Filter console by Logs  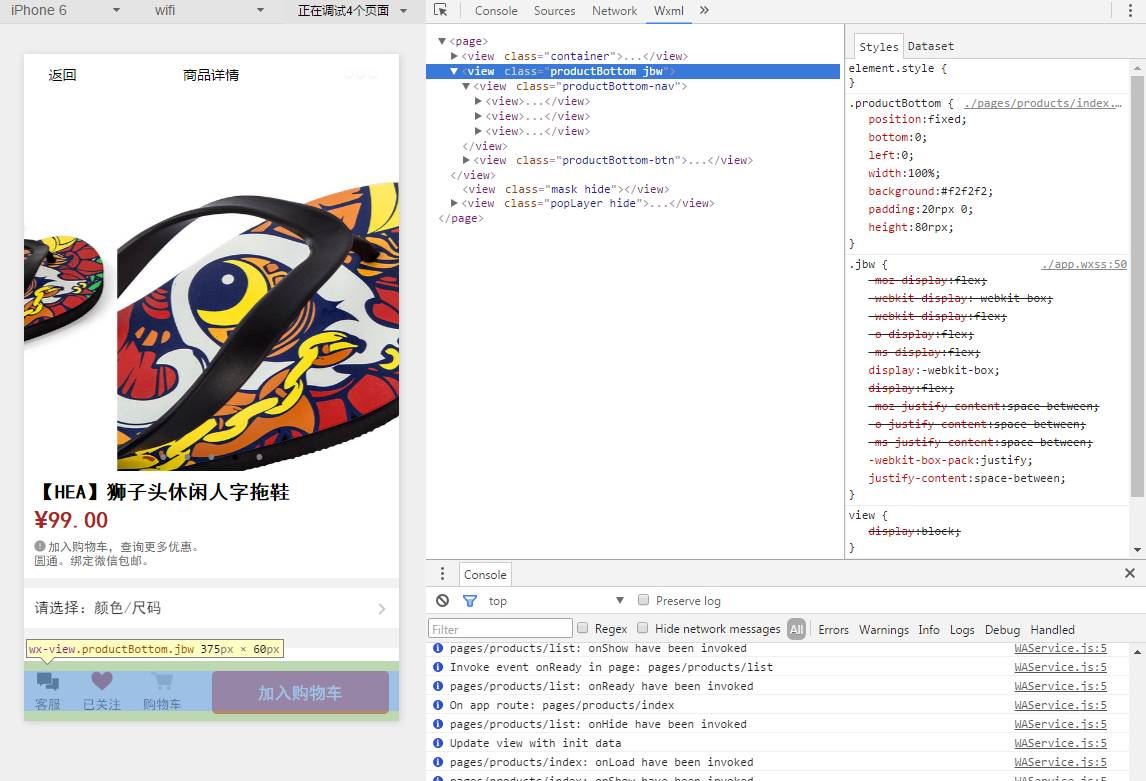962,629
